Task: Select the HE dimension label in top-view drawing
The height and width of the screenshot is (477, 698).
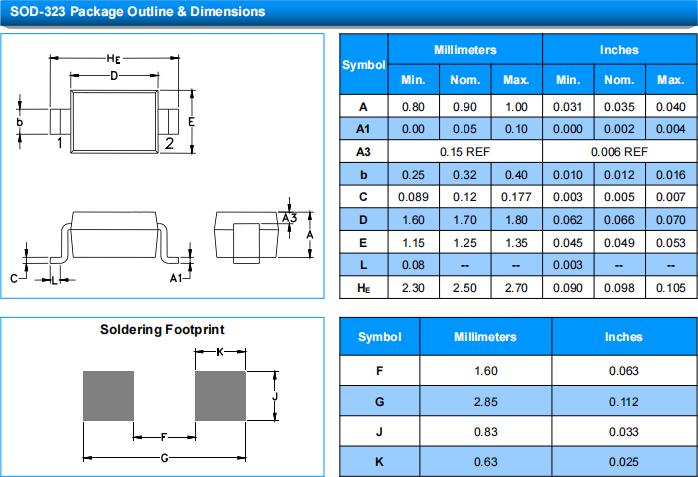Action: pos(113,58)
